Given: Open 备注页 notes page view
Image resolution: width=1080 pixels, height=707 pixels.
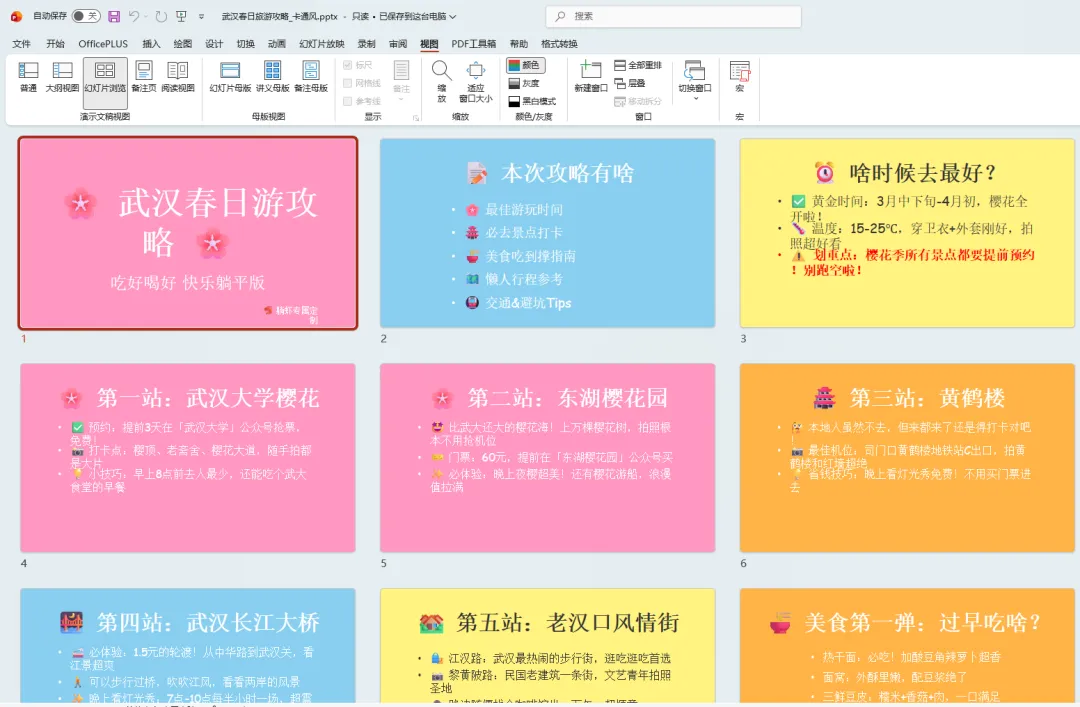Looking at the screenshot, I should pyautogui.click(x=144, y=76).
